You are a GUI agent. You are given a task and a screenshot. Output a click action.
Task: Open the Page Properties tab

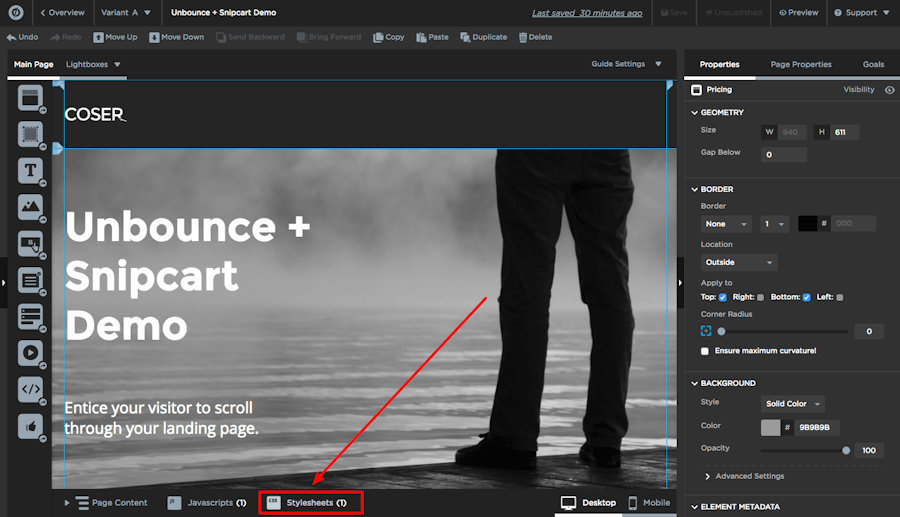(x=801, y=64)
